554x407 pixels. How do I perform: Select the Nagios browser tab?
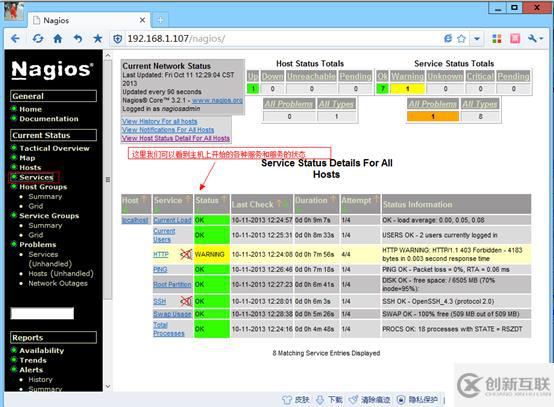pyautogui.click(x=88, y=20)
